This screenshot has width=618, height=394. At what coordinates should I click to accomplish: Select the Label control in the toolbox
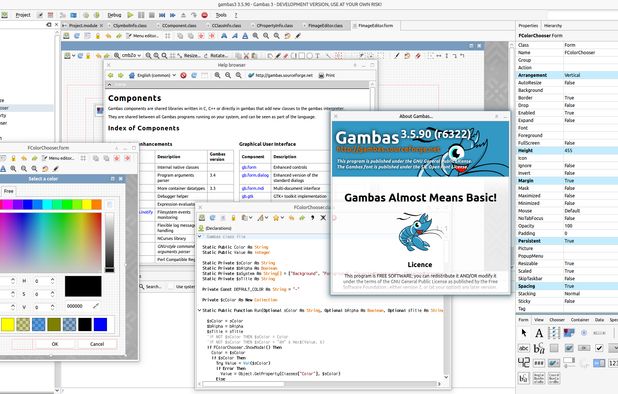pyautogui.click(x=539, y=333)
